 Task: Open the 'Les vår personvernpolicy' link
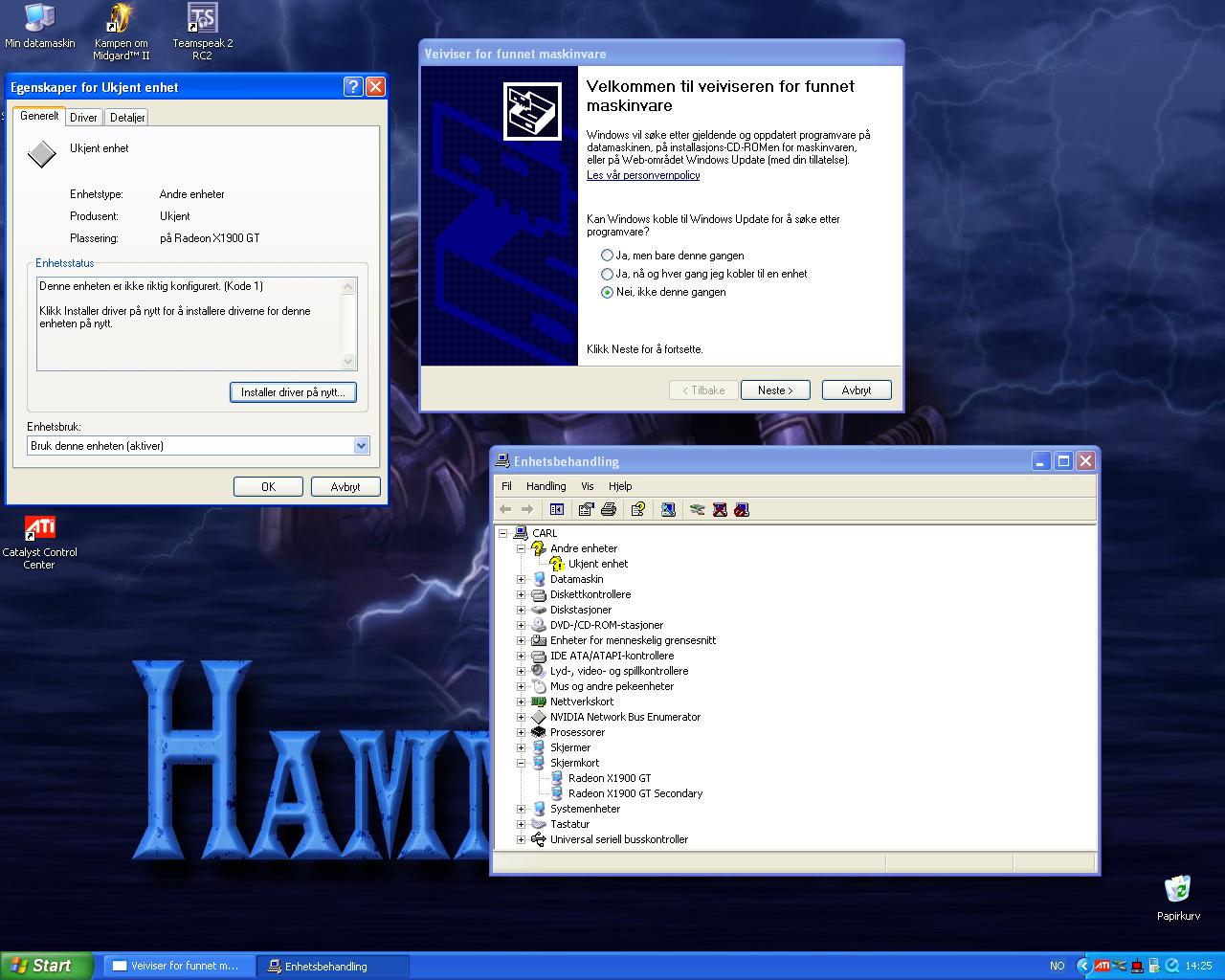pos(643,175)
